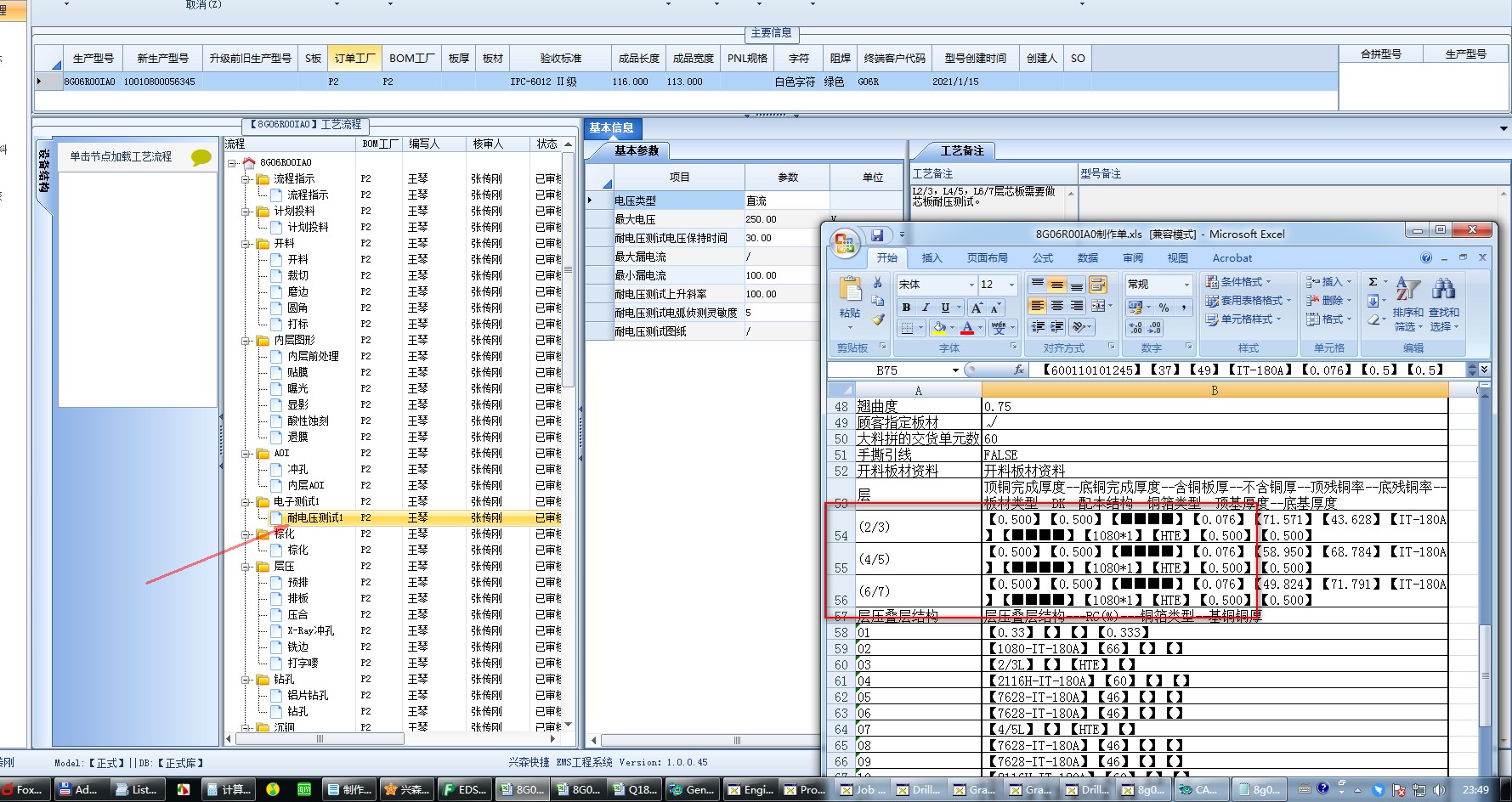Click the 设备结构 vertical side tab

(44, 172)
